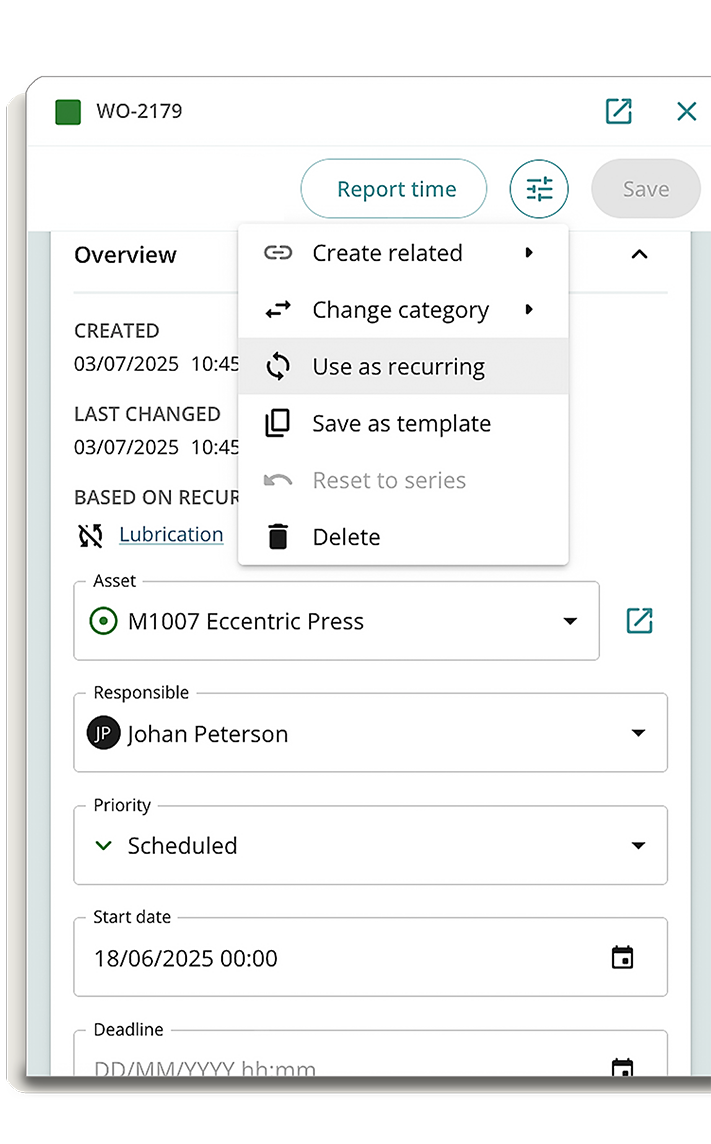Image resolution: width=711 pixels, height=1144 pixels.
Task: Expand the Asset dropdown
Action: coord(570,621)
